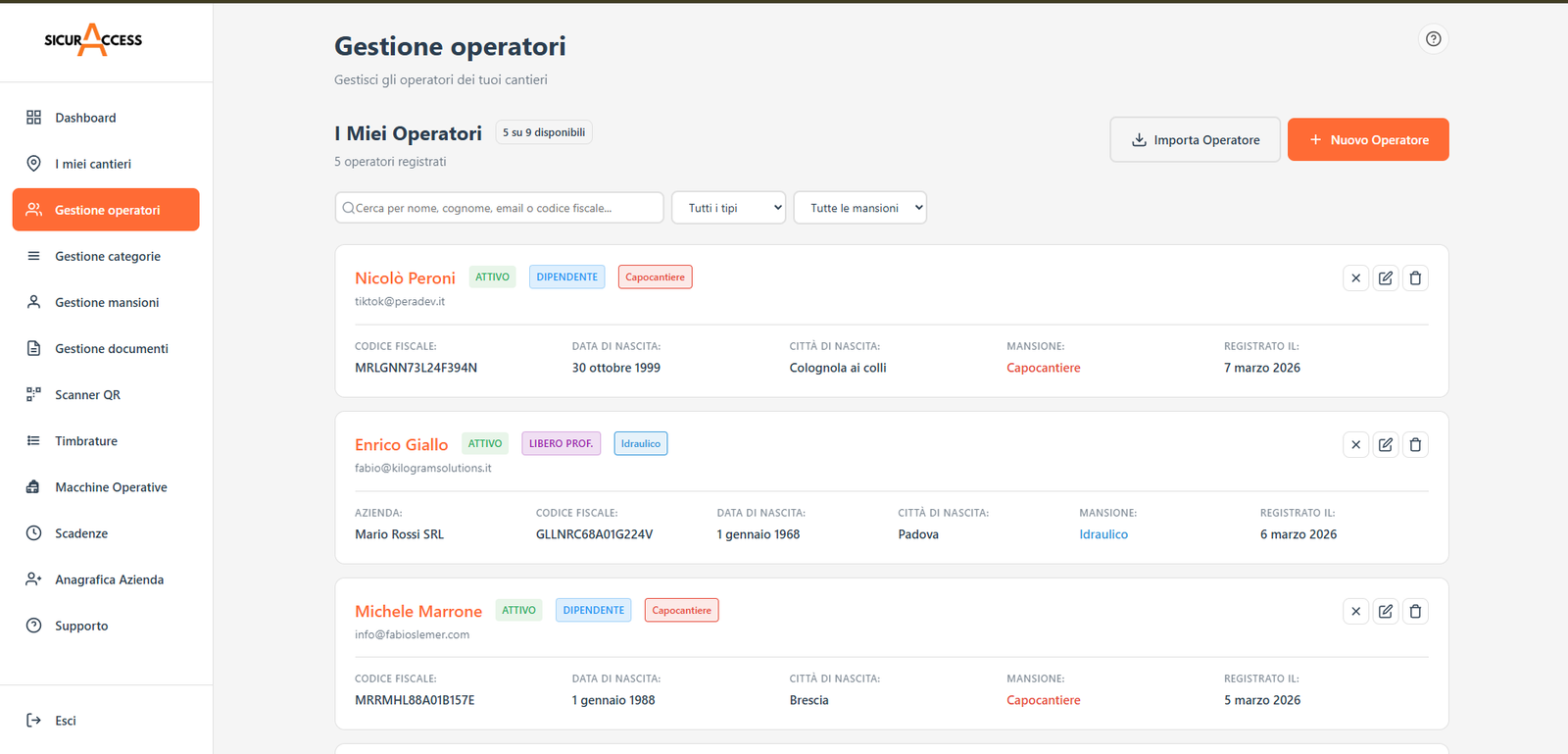Viewport: 1568px width, 754px height.
Task: Log out with the Esci option
Action: tap(65, 721)
